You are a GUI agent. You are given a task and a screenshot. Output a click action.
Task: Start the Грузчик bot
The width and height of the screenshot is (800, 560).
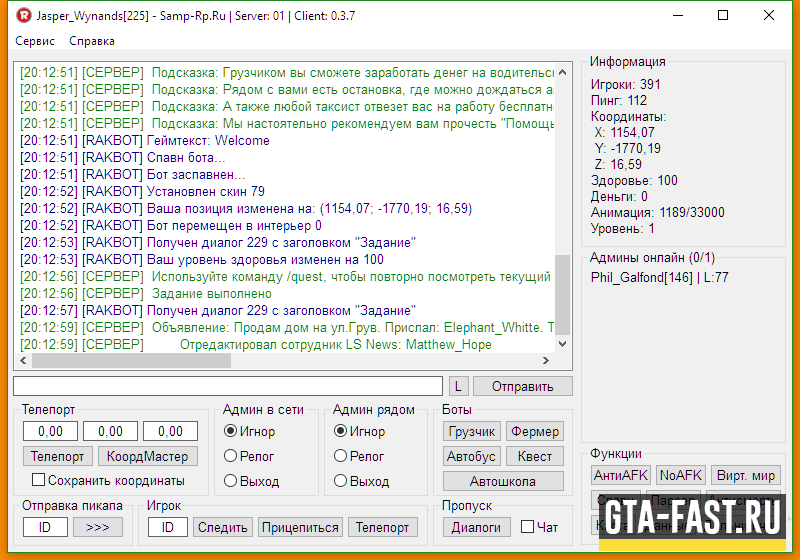click(x=472, y=431)
